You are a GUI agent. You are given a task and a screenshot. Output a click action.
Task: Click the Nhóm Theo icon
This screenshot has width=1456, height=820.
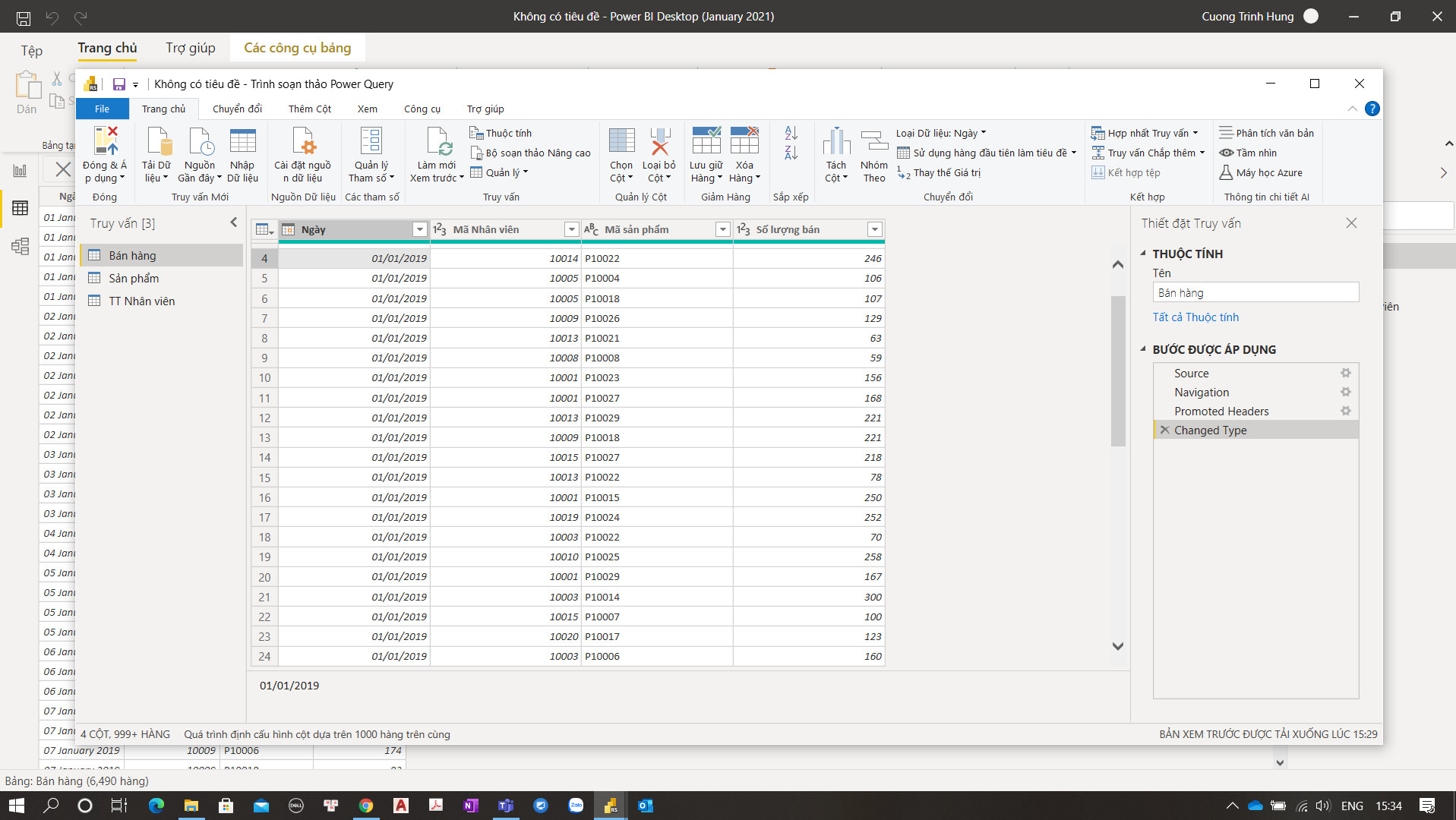tap(873, 142)
